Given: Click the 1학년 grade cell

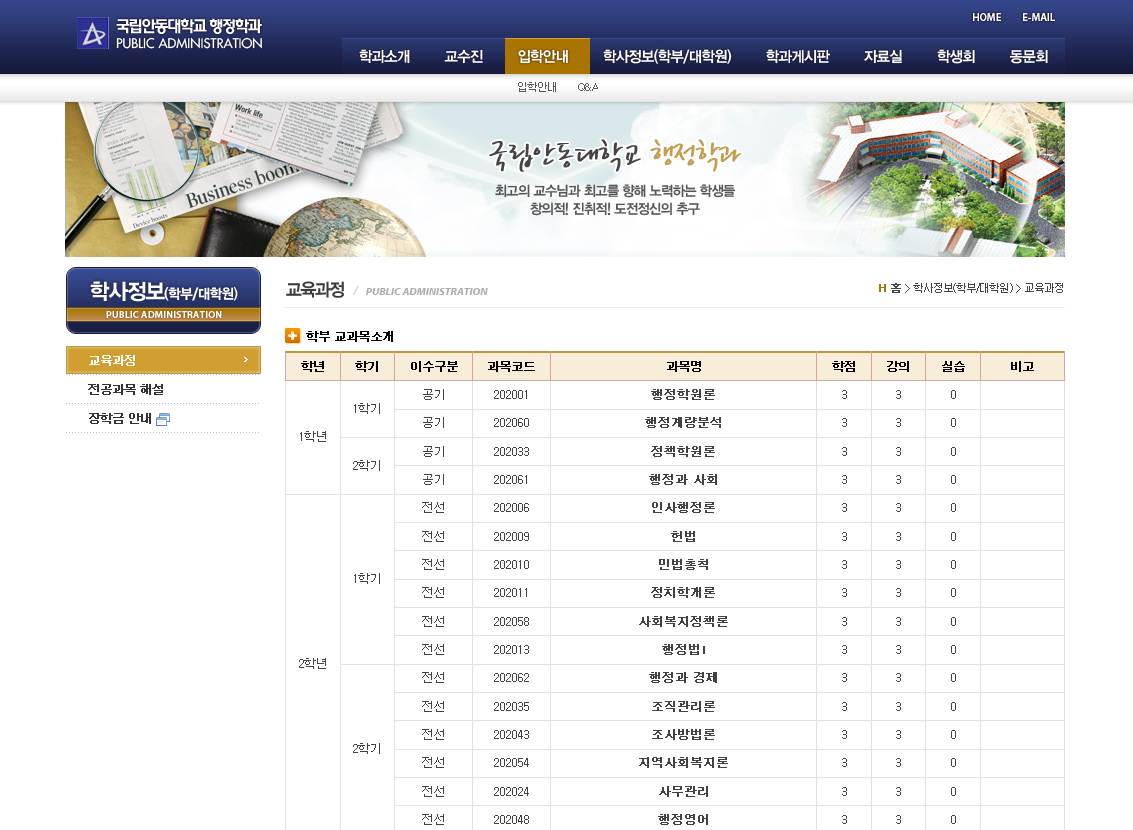Looking at the screenshot, I should point(313,437).
